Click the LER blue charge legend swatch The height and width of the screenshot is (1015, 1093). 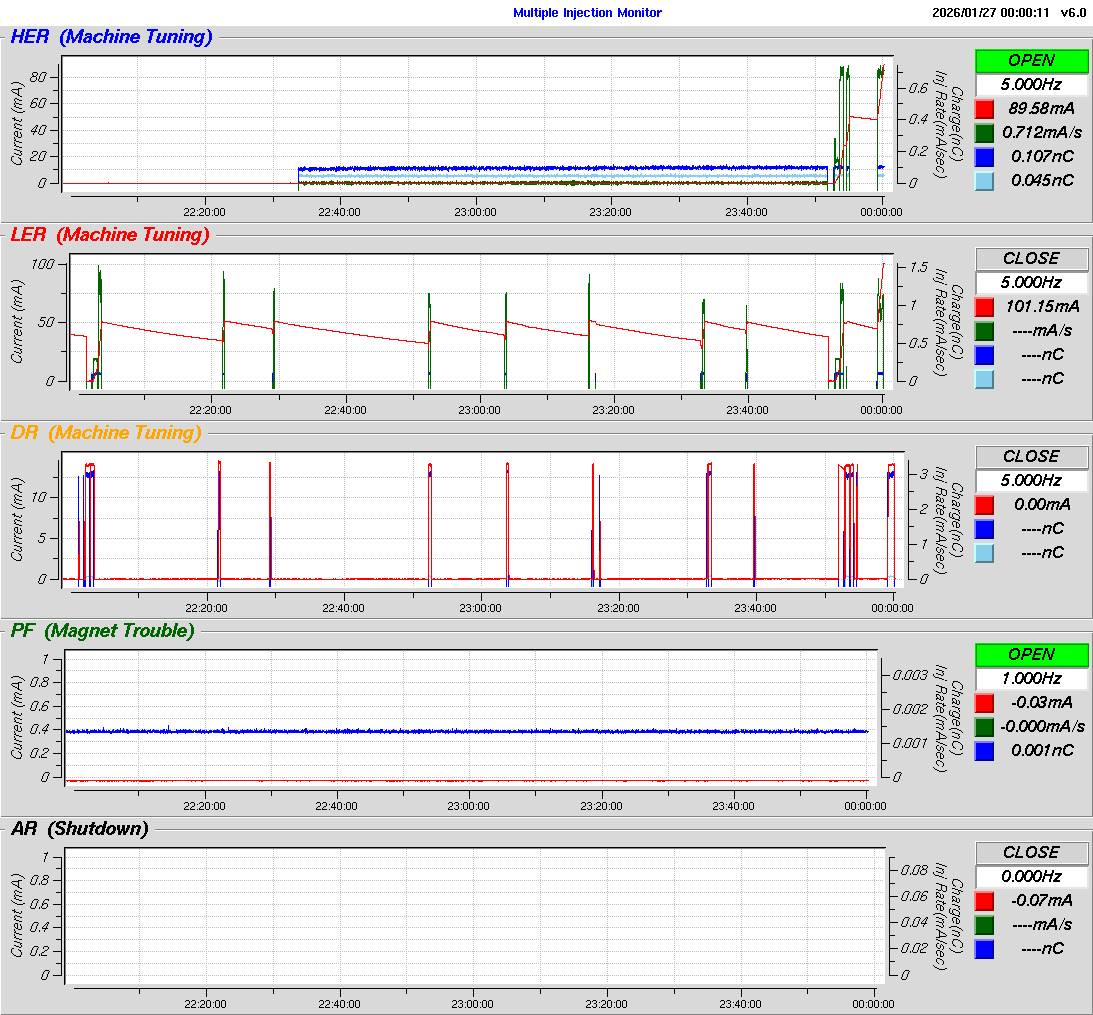984,354
